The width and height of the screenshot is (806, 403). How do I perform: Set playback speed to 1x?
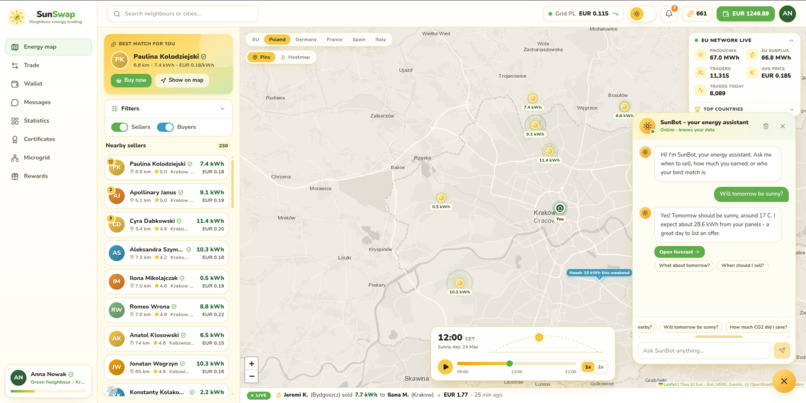[588, 367]
